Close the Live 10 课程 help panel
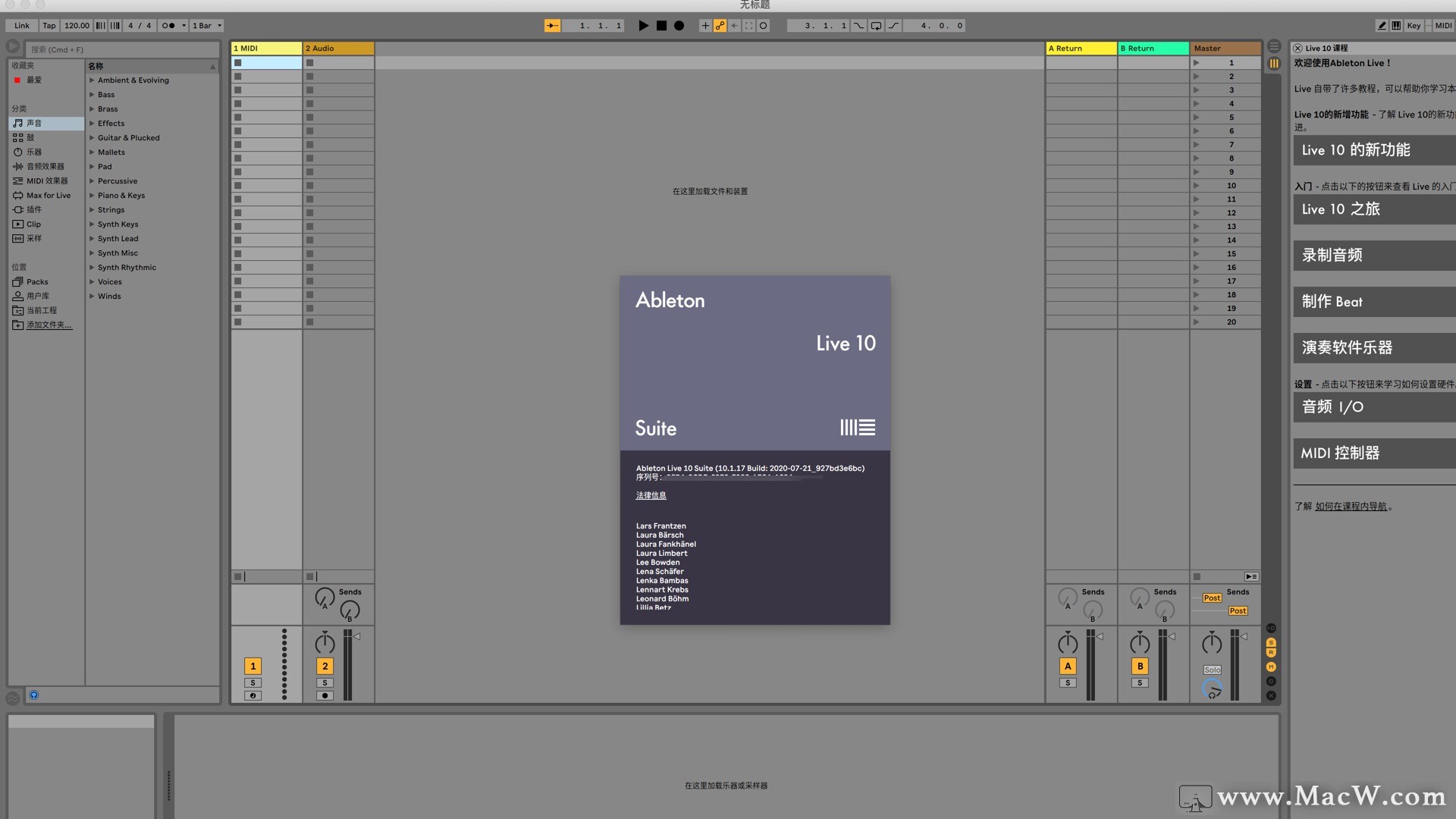This screenshot has height=819, width=1456. [1298, 48]
